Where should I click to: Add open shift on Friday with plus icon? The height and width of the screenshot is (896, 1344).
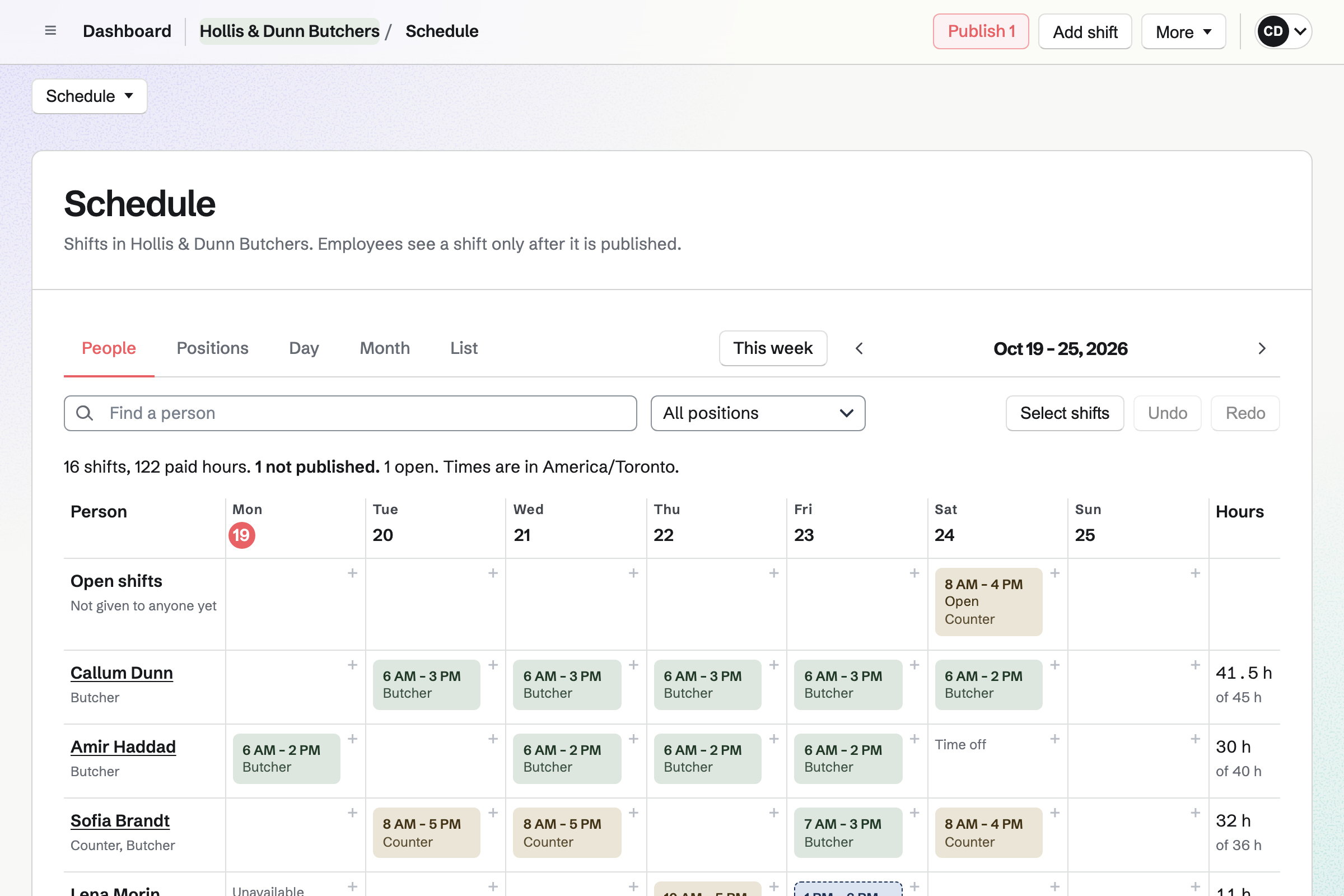[x=914, y=573]
